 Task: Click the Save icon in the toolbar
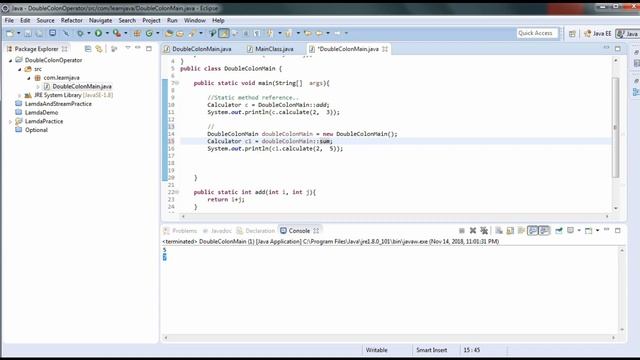pos(28,33)
